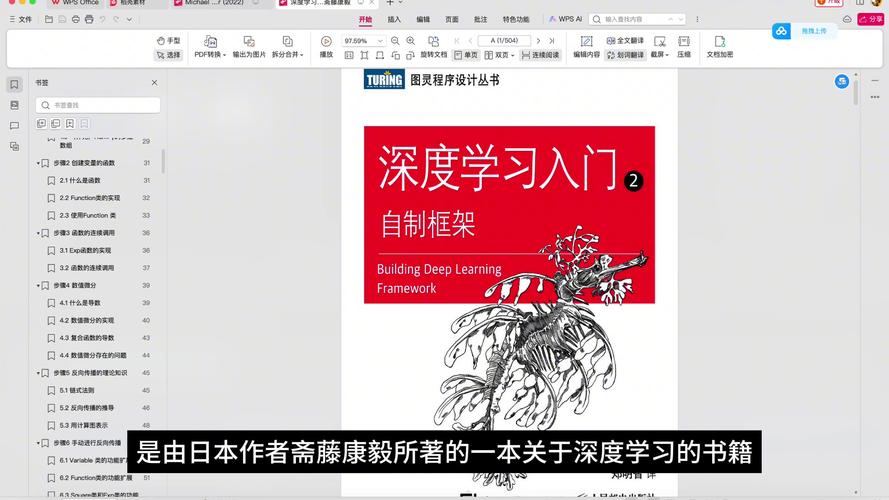
Task: Switch to the 插入 ribbon tab
Action: point(394,19)
